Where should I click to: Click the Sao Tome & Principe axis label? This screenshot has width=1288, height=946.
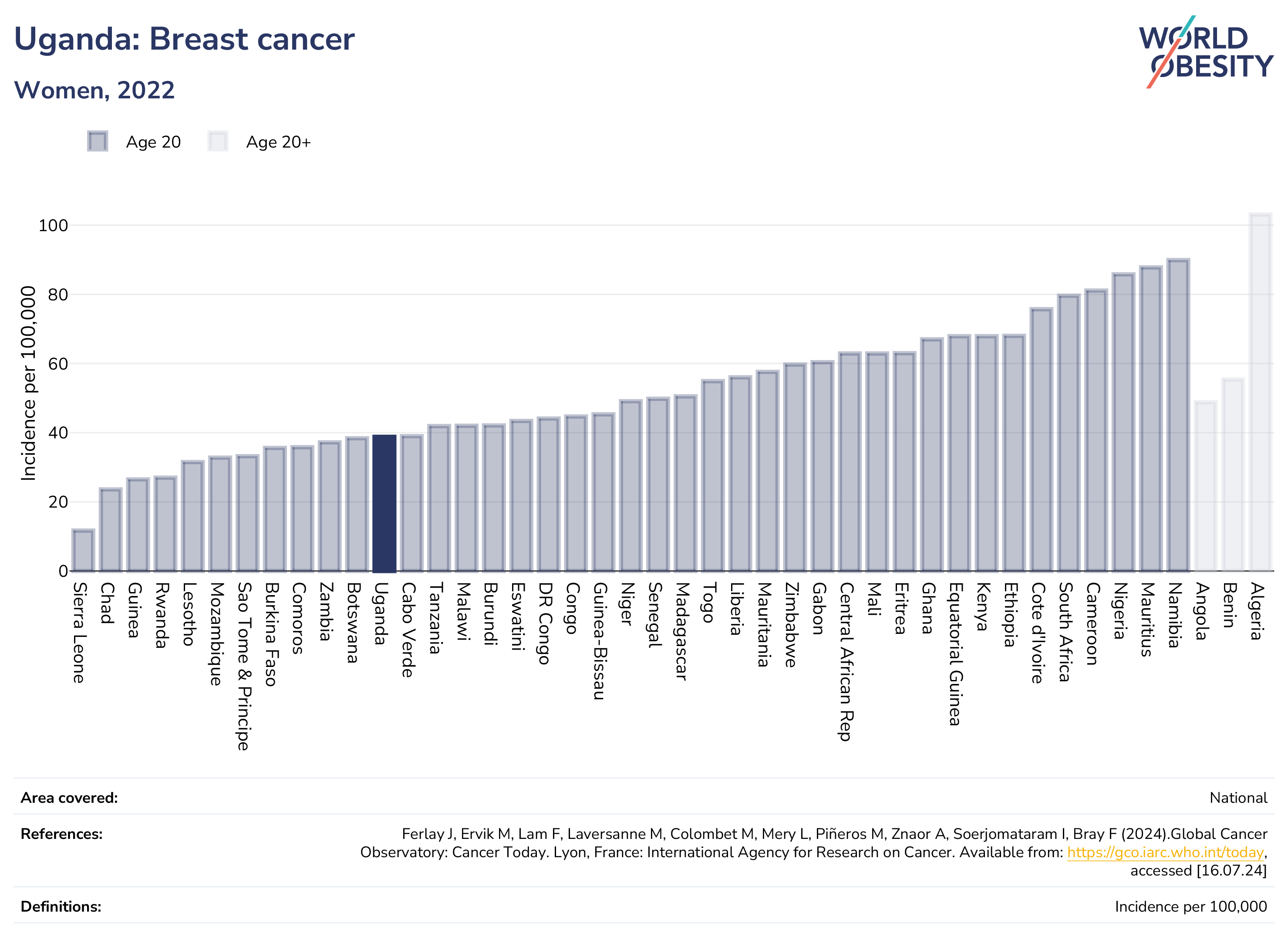[x=245, y=666]
